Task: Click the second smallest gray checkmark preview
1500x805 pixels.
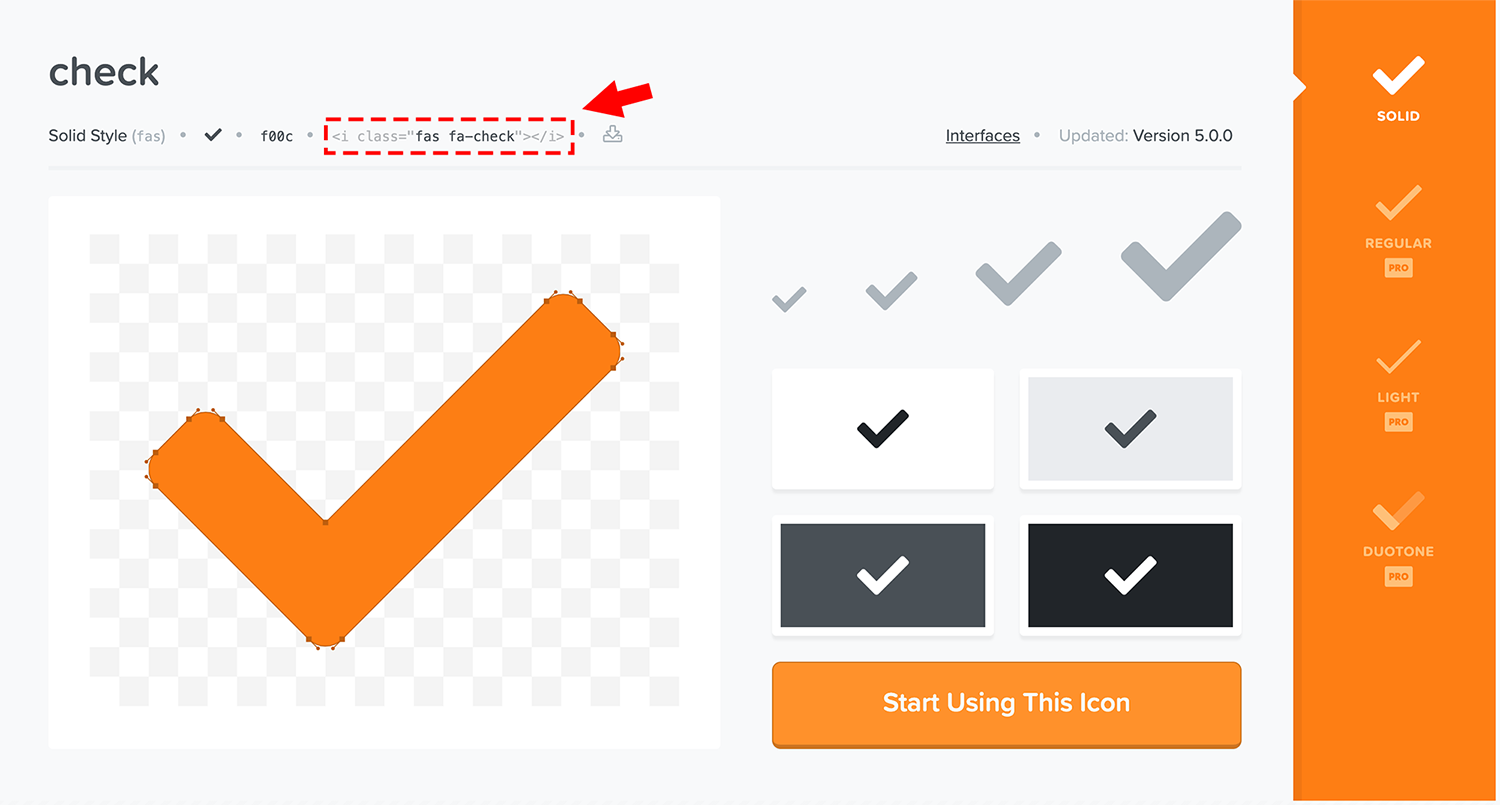Action: point(891,290)
